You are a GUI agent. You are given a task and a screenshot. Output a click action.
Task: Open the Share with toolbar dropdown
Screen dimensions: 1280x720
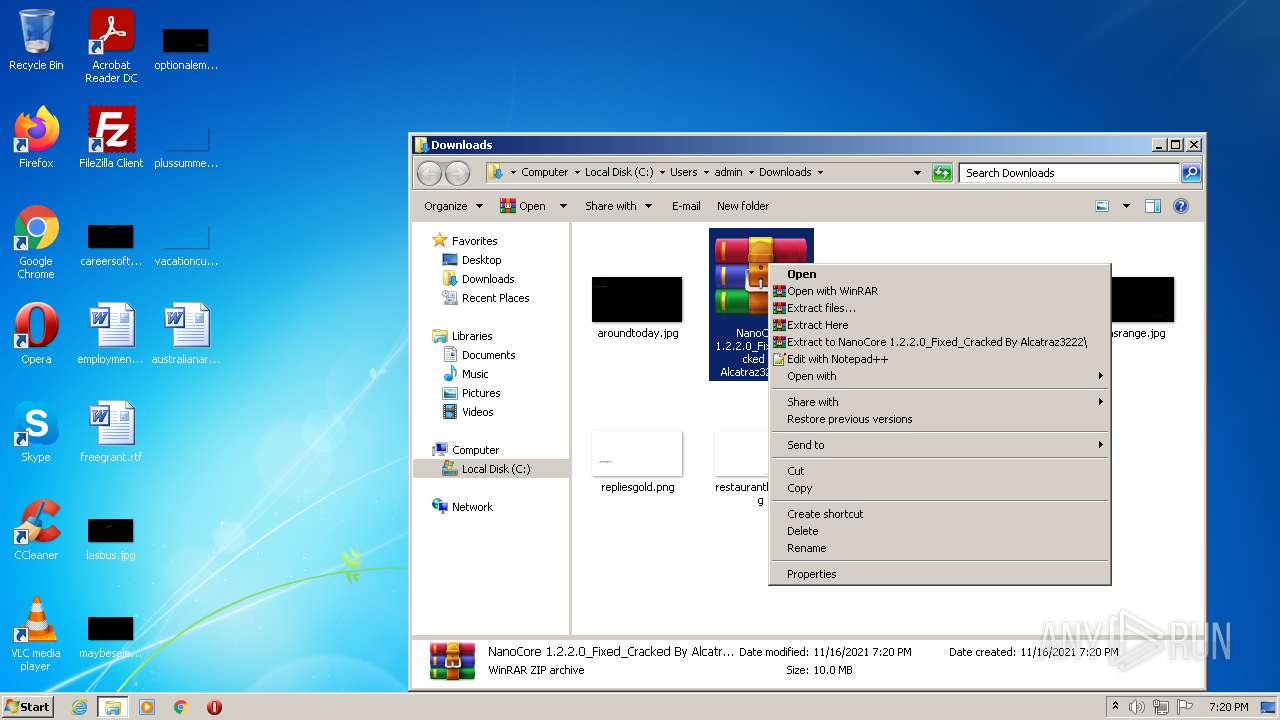click(x=618, y=206)
